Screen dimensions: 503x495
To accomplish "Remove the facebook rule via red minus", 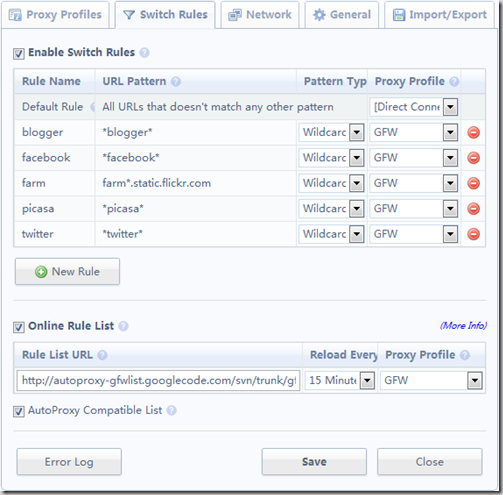I will 473,158.
